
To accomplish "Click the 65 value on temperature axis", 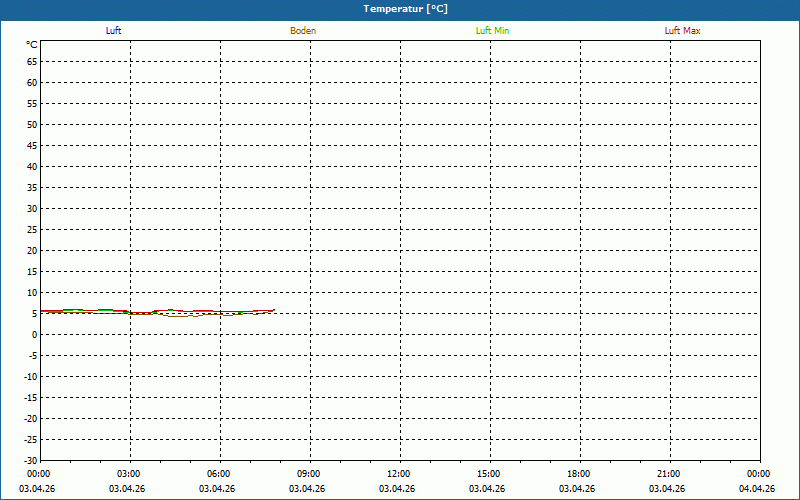I will tap(32, 62).
